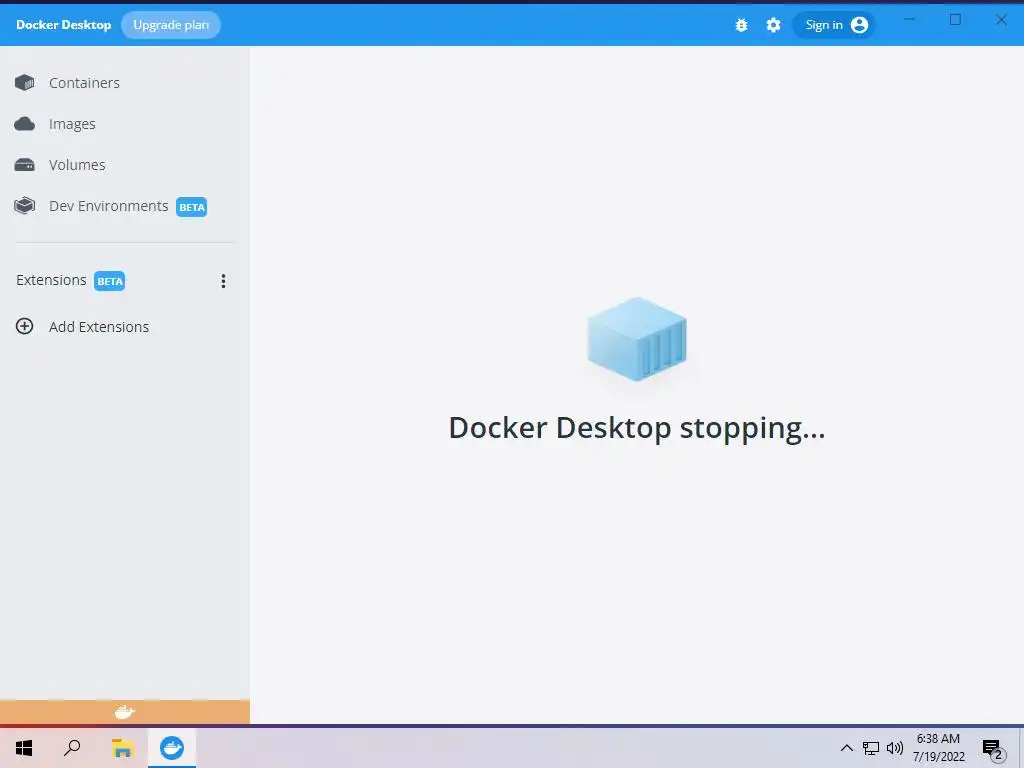Open File Explorer from the taskbar
The height and width of the screenshot is (768, 1024).
point(122,748)
